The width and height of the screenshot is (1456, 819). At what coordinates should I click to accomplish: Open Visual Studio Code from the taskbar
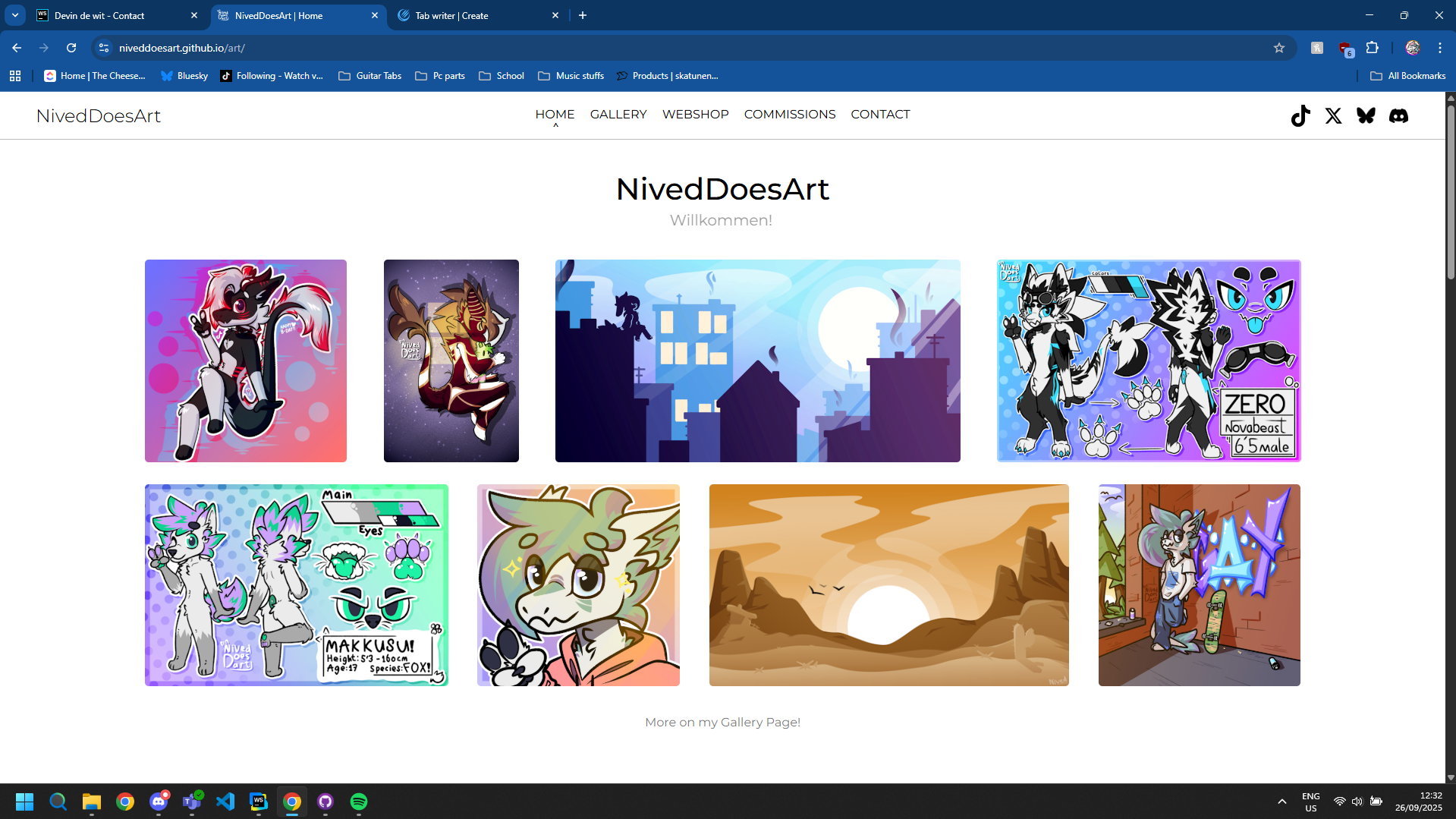point(225,802)
